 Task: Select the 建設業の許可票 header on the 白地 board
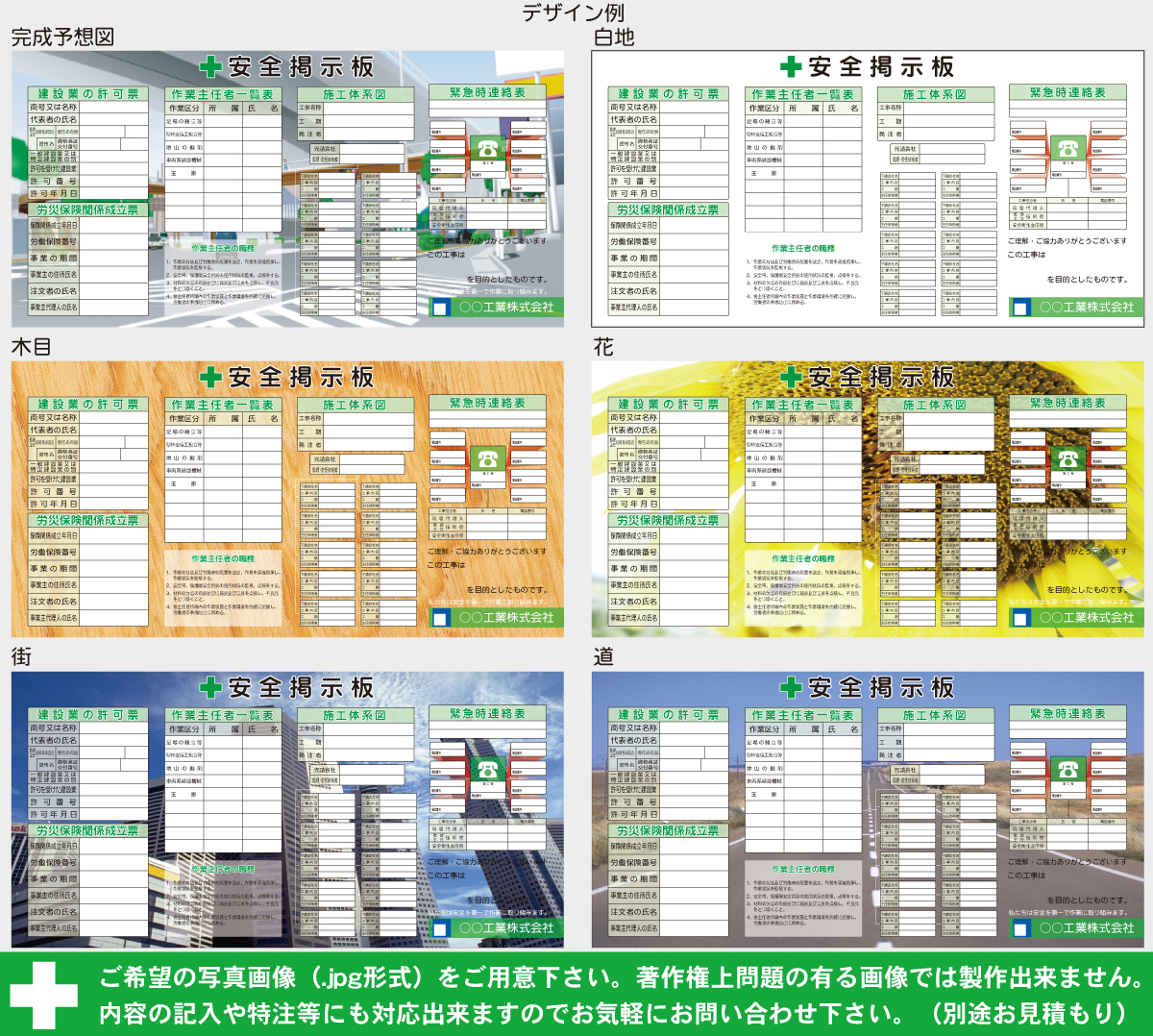pos(668,94)
